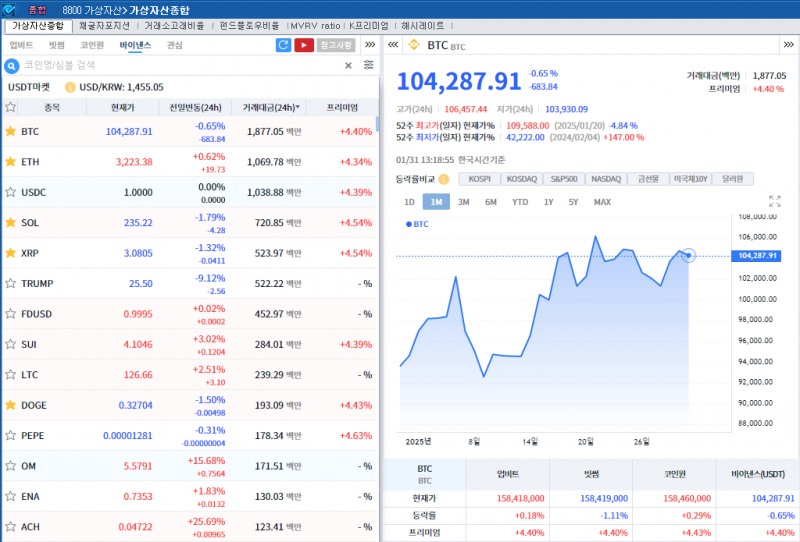Switch to the 업비트 exchange tab

(21, 45)
